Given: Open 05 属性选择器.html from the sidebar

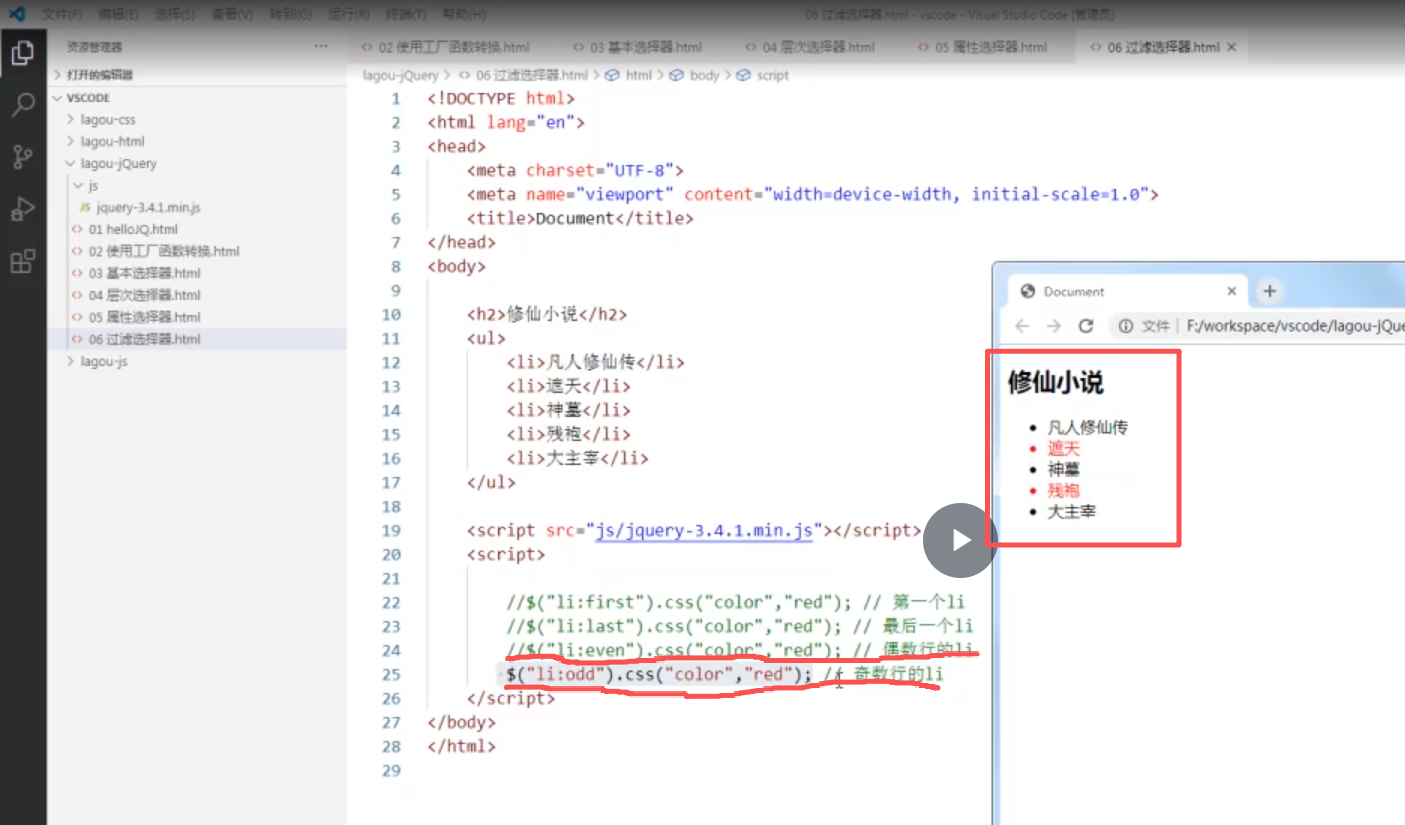Looking at the screenshot, I should pos(140,317).
